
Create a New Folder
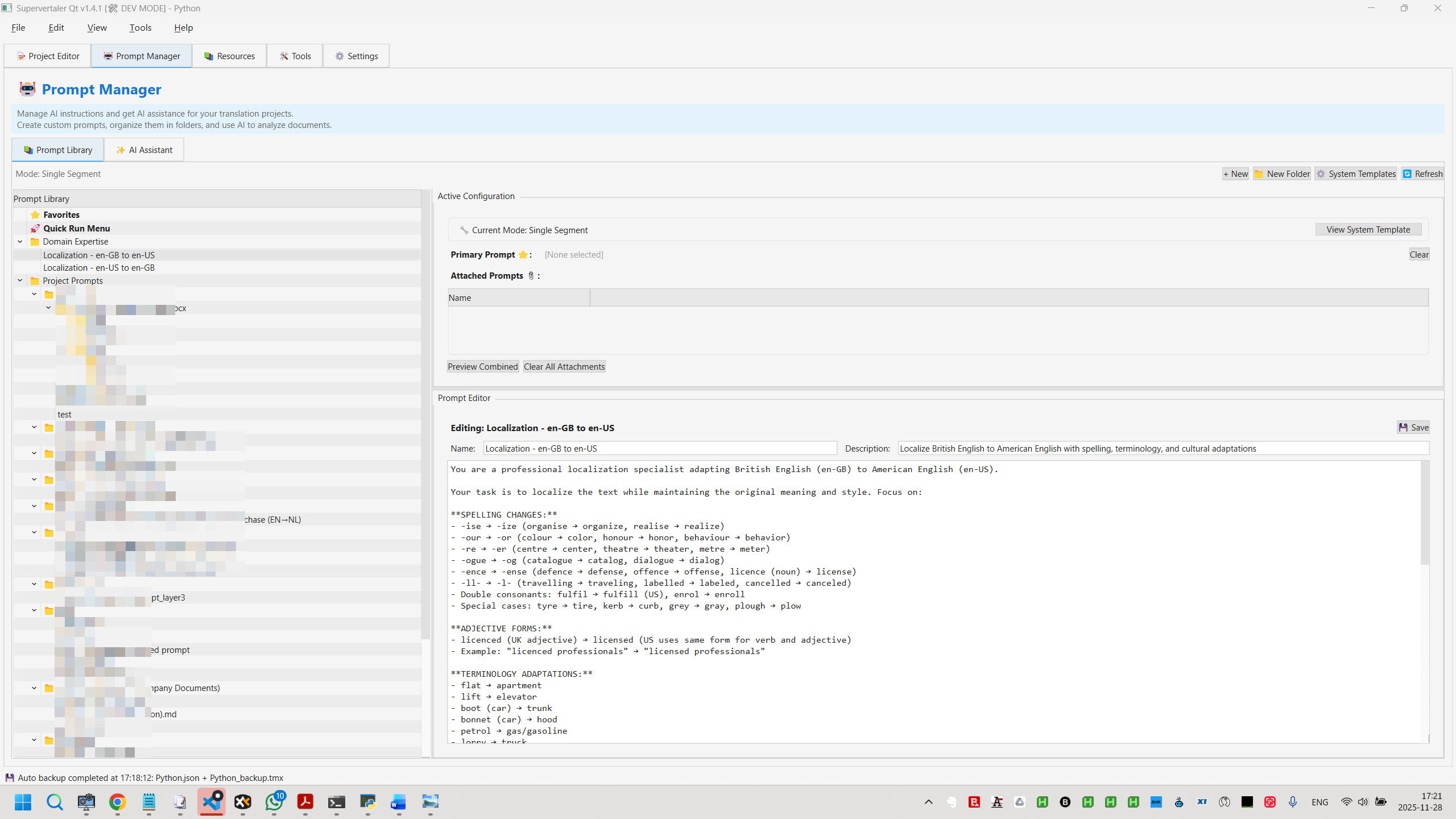(1282, 174)
